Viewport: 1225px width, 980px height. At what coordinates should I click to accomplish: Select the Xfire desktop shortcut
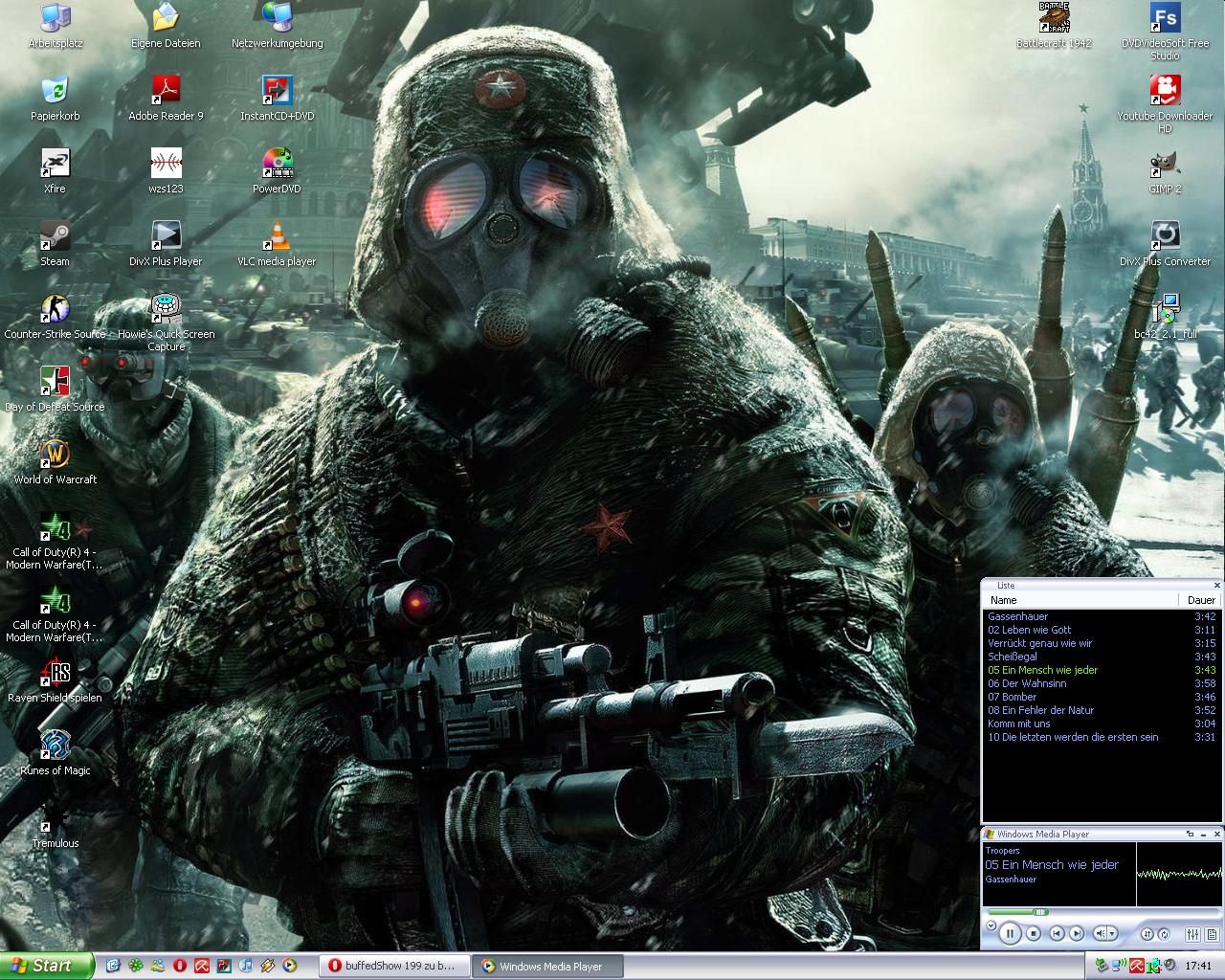55,171
